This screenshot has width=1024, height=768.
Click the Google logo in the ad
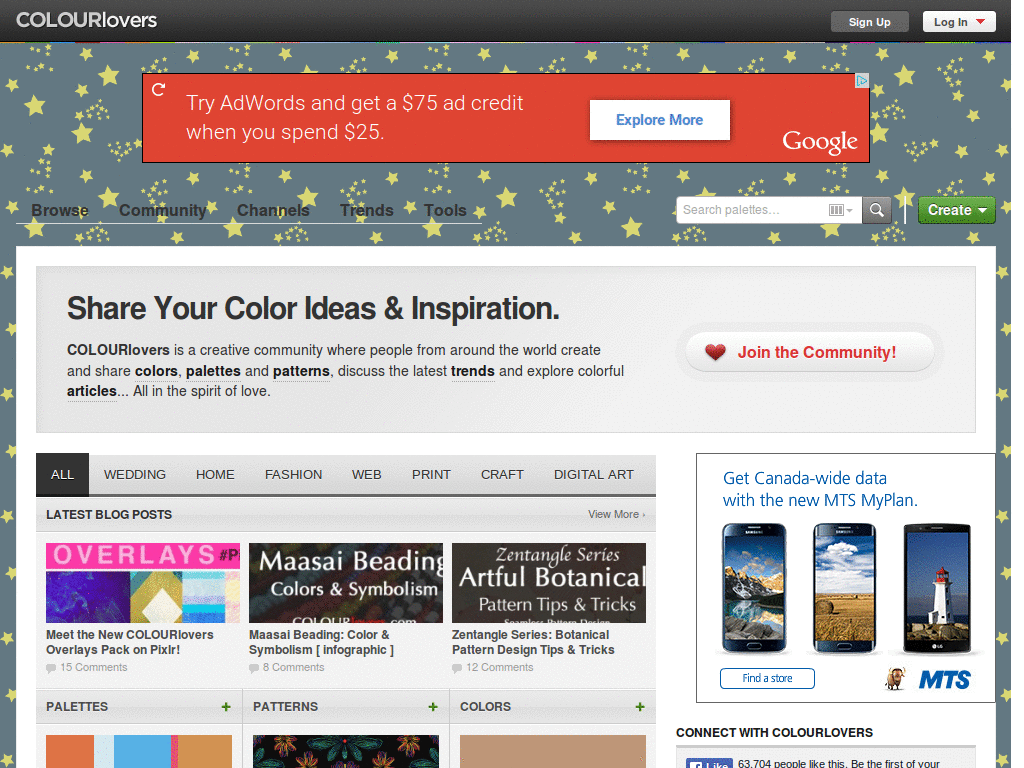[x=820, y=142]
